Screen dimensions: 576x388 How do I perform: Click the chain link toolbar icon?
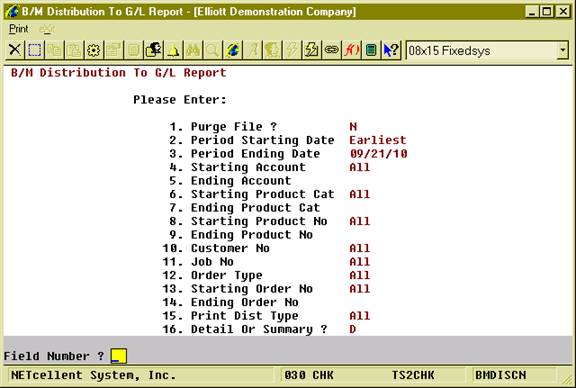(x=331, y=50)
